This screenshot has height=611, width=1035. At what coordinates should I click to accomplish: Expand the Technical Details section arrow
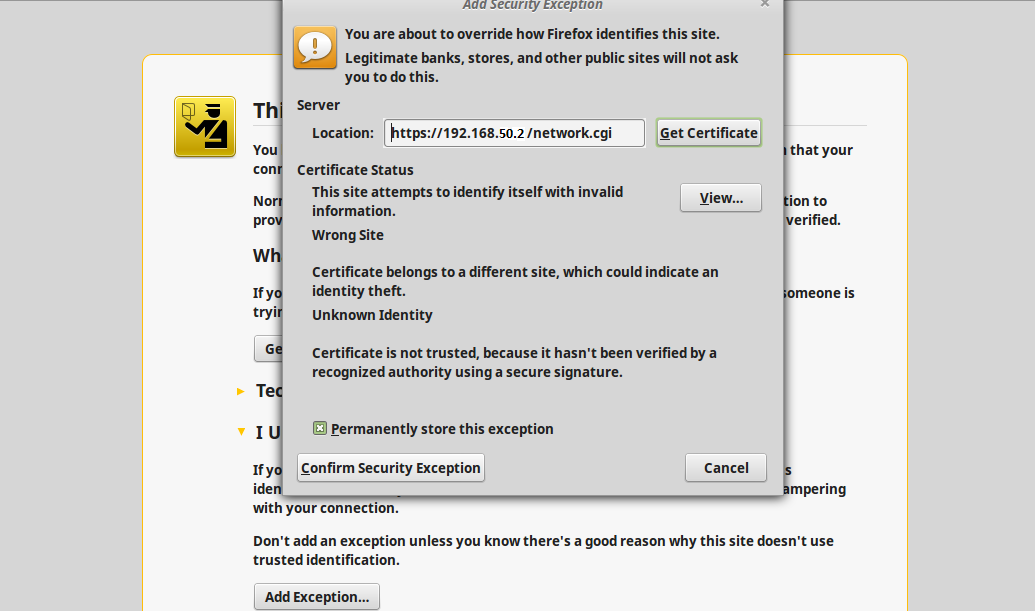[241, 391]
